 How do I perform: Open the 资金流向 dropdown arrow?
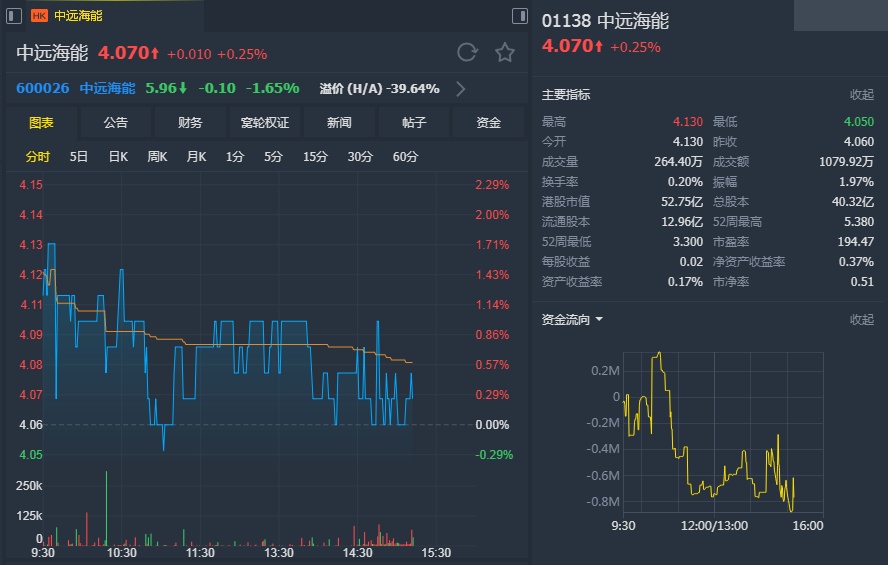pos(599,320)
